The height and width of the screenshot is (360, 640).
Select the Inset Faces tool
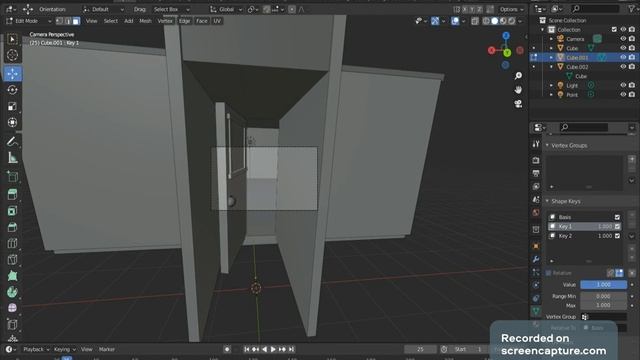[x=12, y=211]
